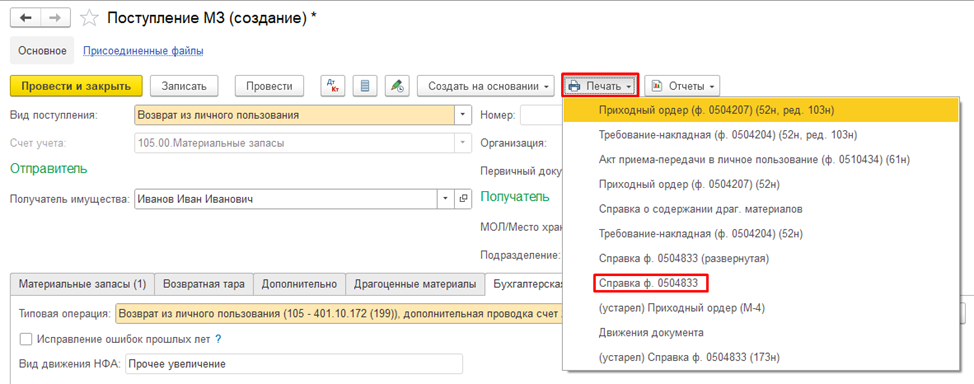974x384 pixels.
Task: Expand the Вид поступления dropdown
Action: pyautogui.click(x=463, y=115)
